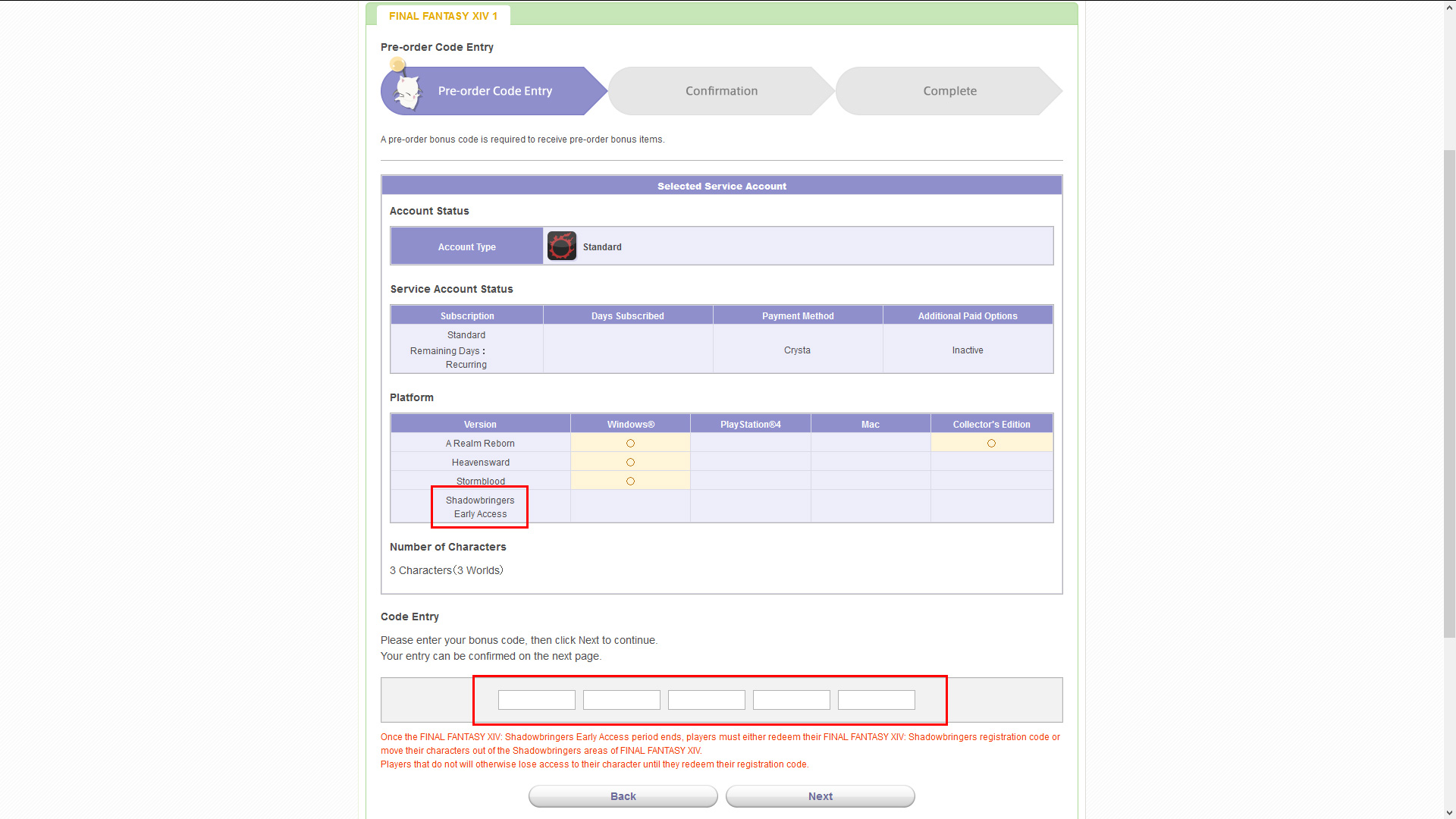Click the Inactive paid options cell

[968, 350]
